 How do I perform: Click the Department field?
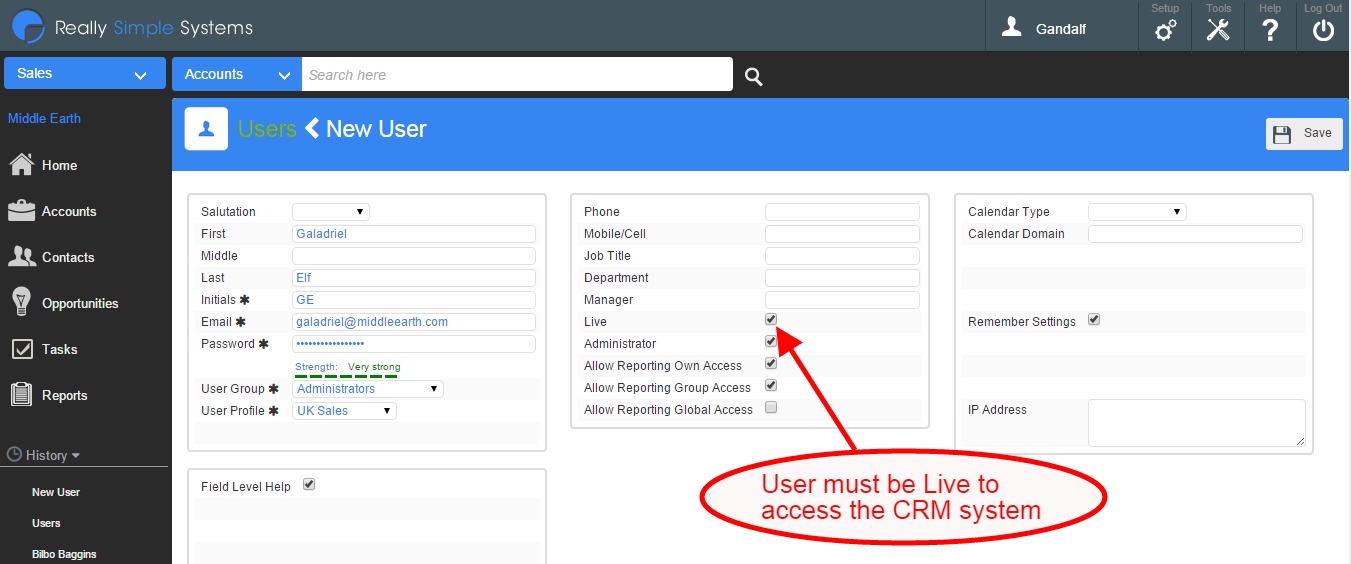coord(842,278)
